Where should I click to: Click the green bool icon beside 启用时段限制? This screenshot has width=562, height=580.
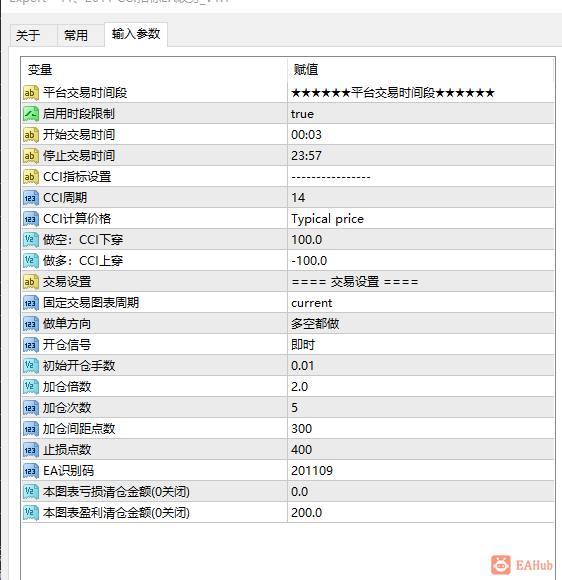[31, 114]
